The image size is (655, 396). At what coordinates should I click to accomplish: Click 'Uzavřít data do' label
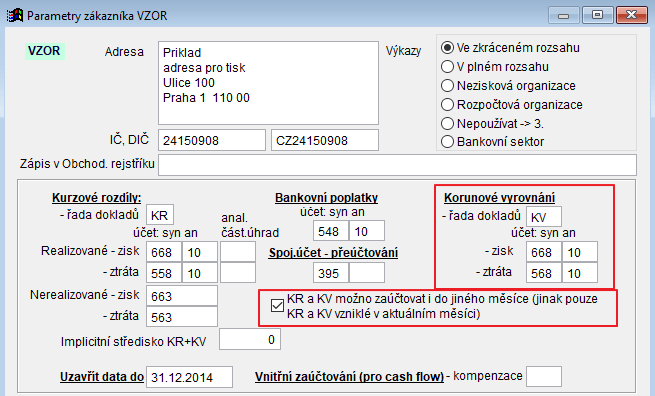pos(102,377)
